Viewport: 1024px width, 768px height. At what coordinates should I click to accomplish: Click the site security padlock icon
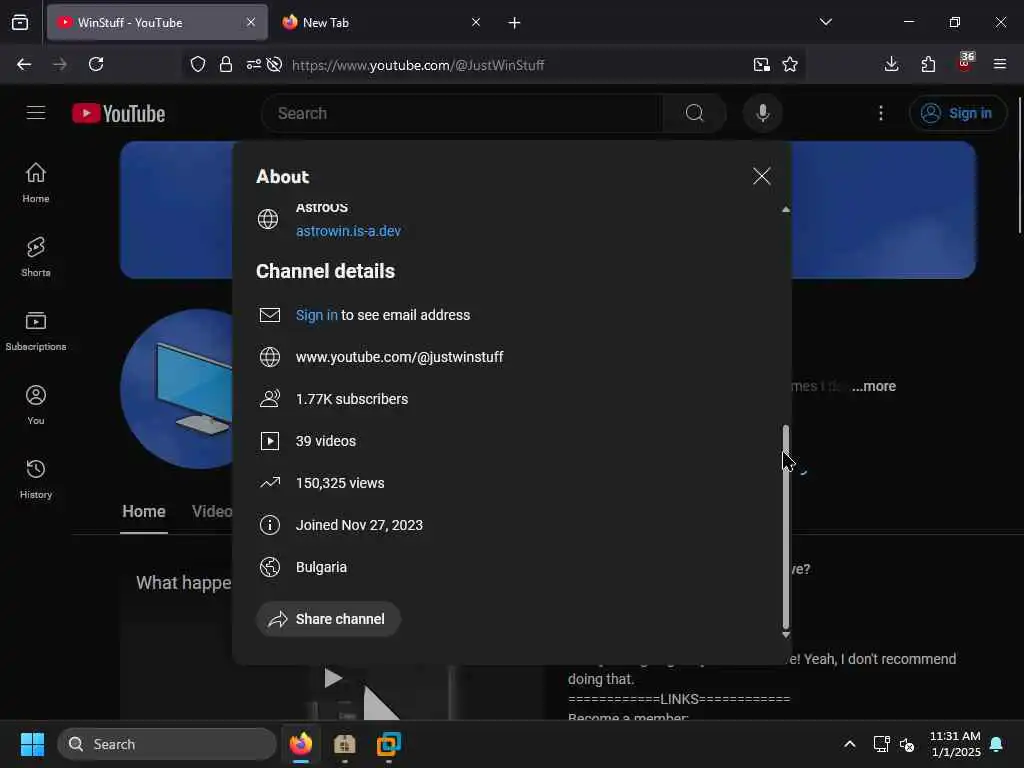point(226,64)
